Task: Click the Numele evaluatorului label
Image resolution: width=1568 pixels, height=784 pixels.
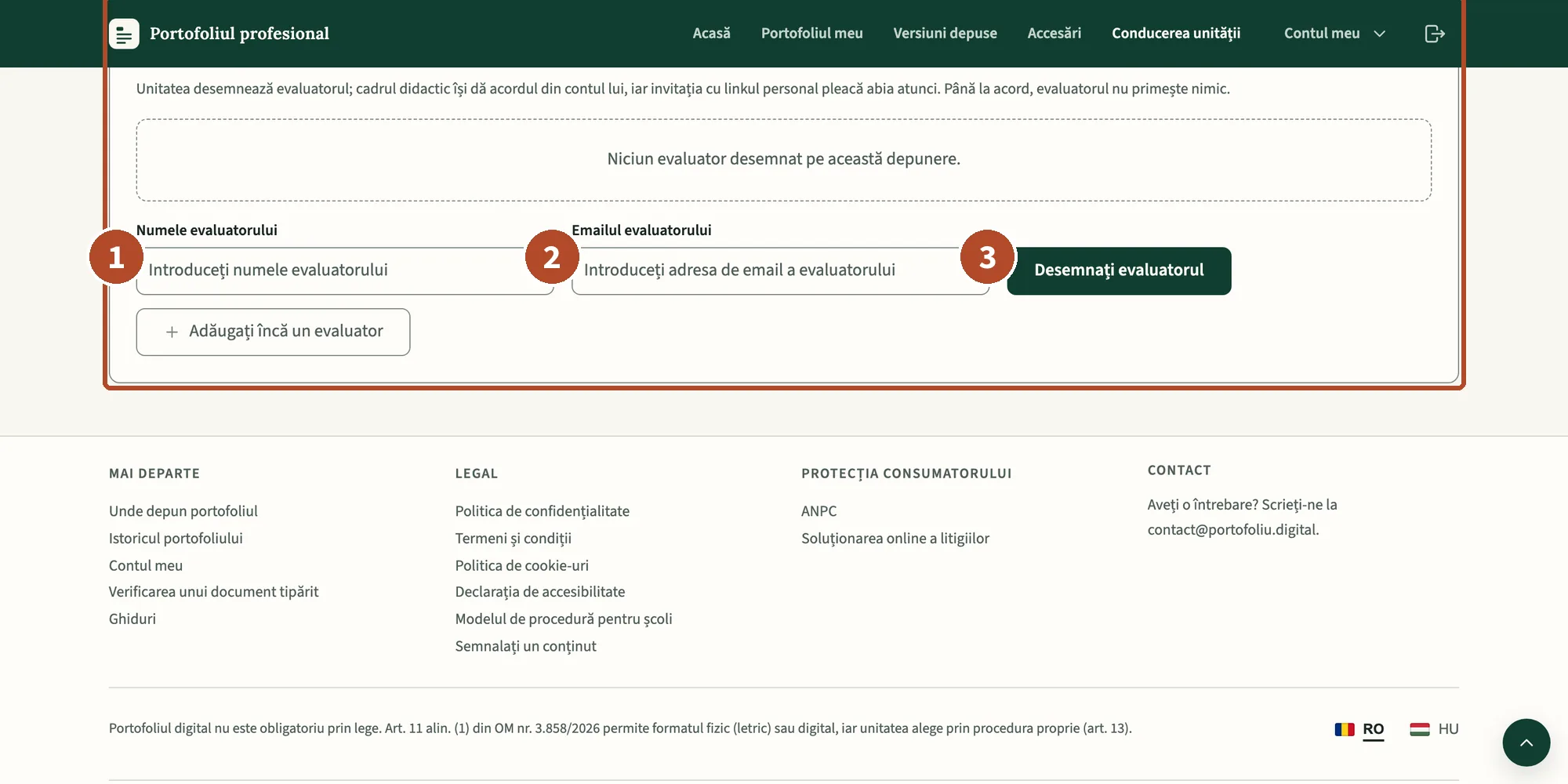Action: pos(206,230)
